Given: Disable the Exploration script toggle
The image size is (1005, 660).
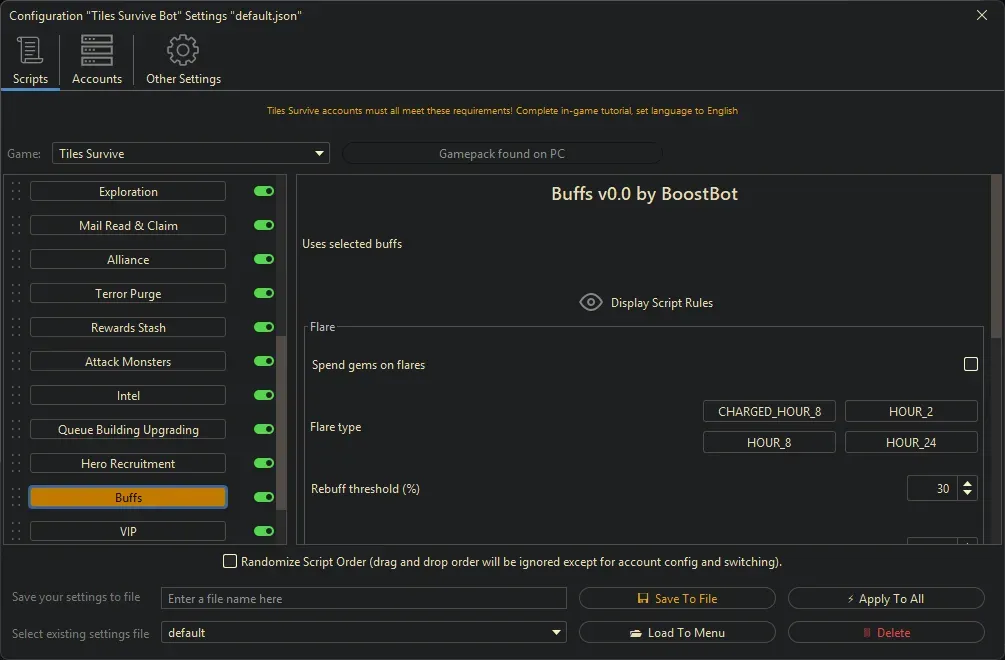Looking at the screenshot, I should [x=264, y=192].
